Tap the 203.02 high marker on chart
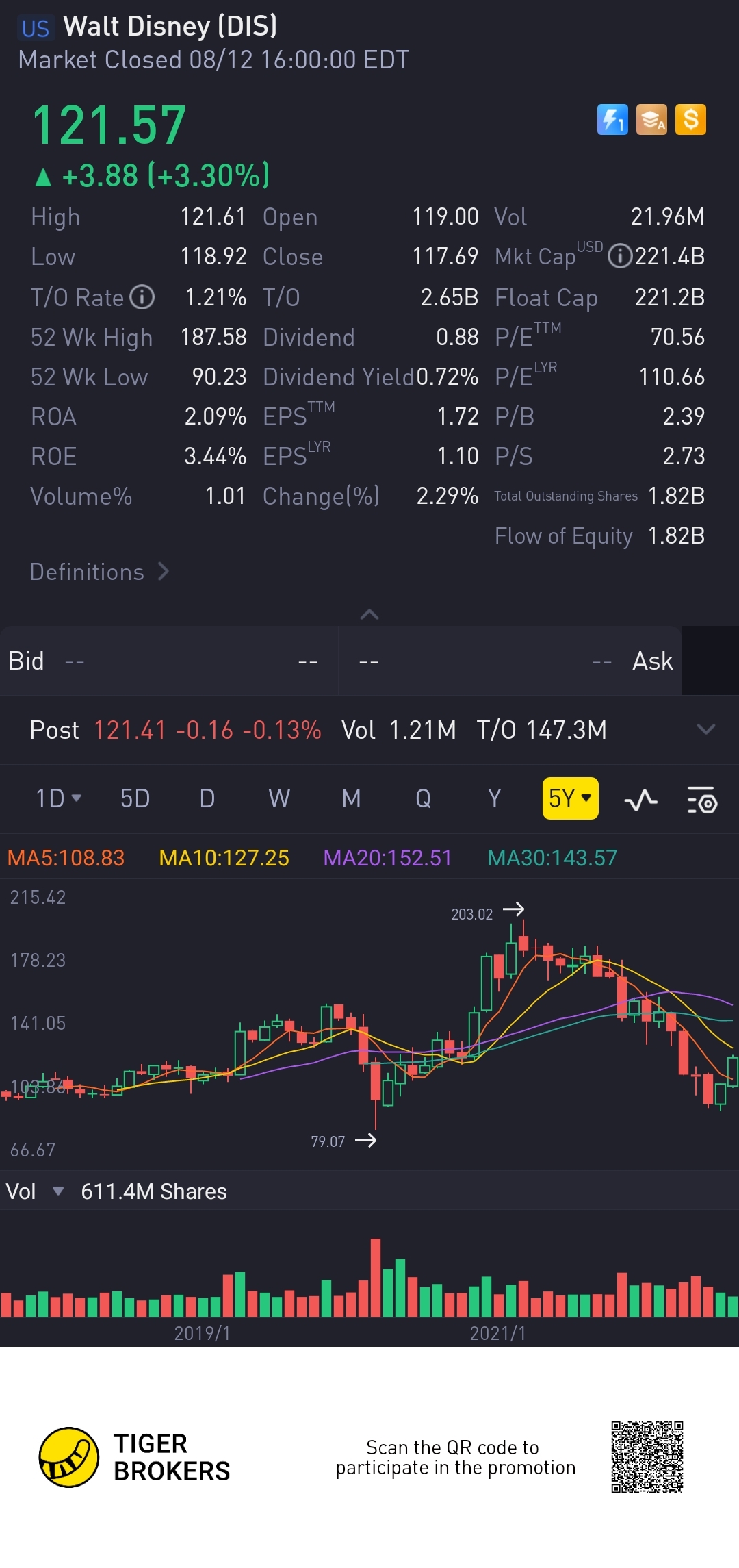 coord(487,913)
